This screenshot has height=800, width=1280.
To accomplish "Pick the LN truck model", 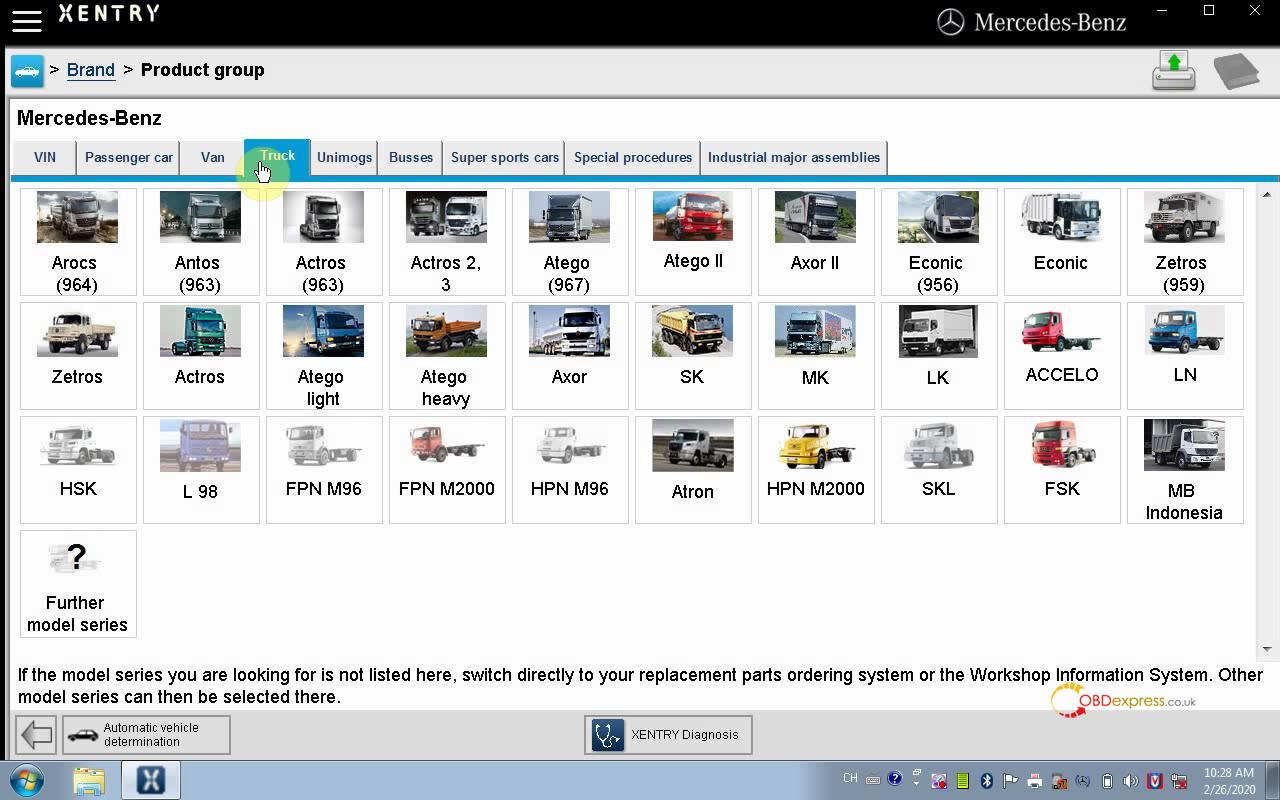I will (x=1185, y=356).
